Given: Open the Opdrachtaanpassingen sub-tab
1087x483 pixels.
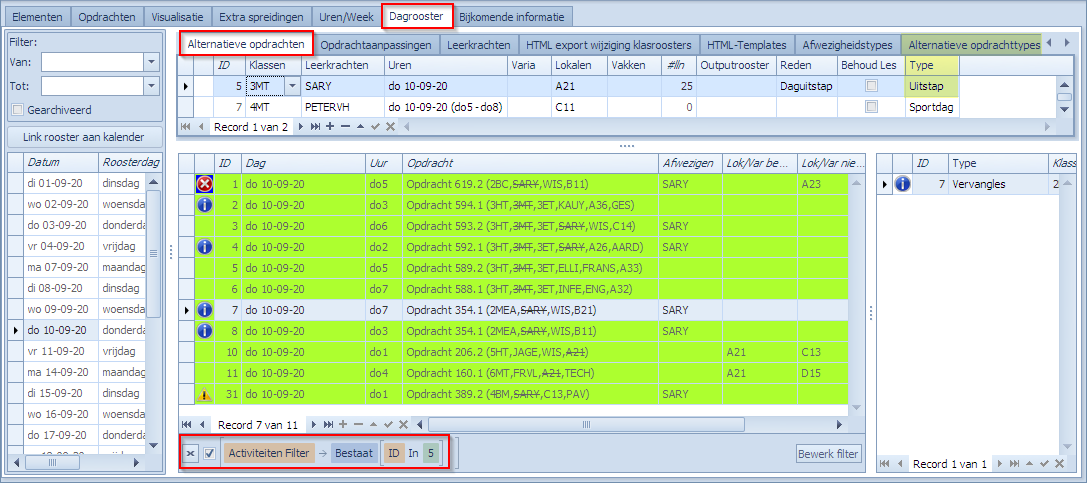Looking at the screenshot, I should (x=376, y=45).
